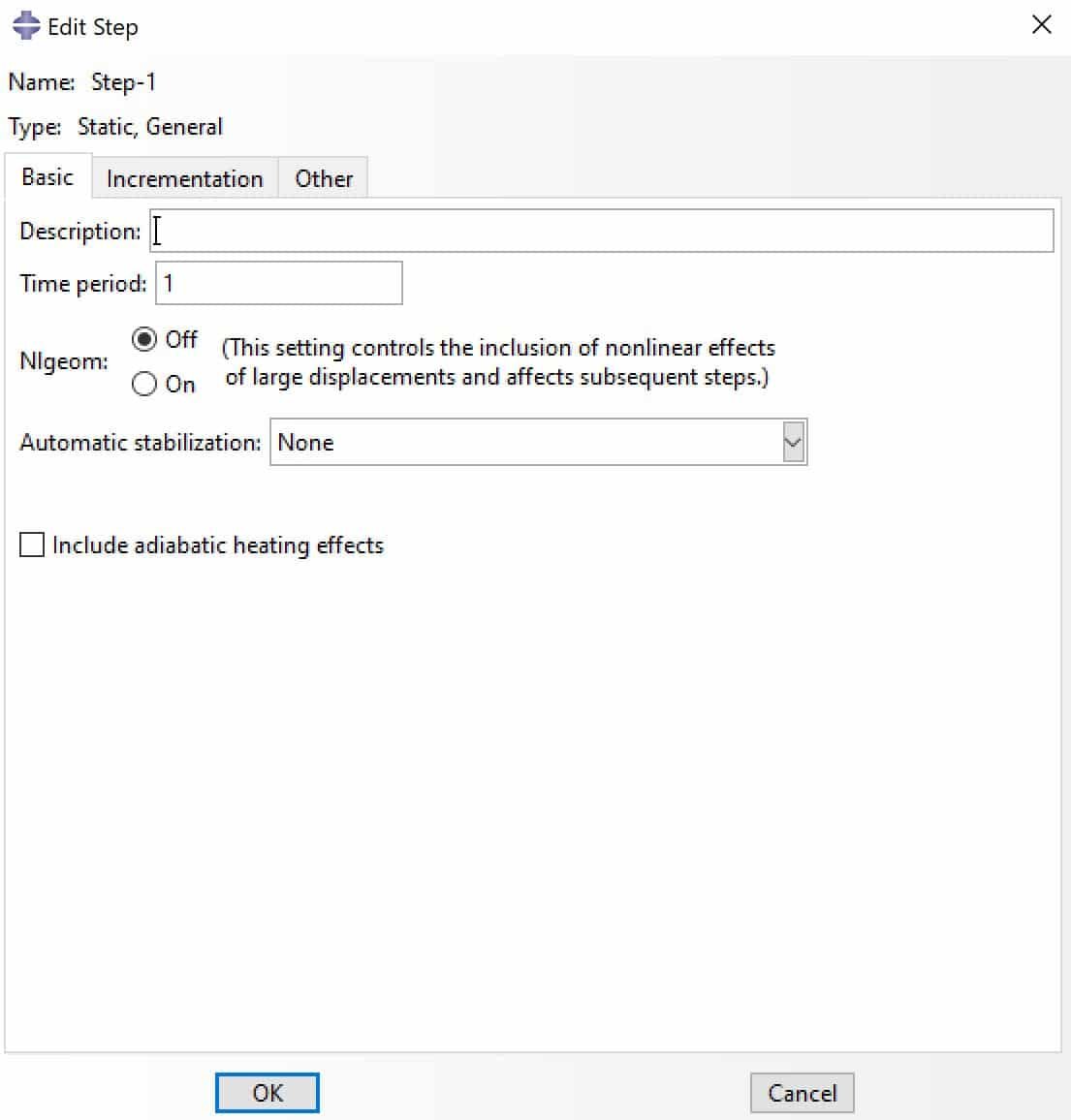Close the Edit Step dialog
Viewport: 1071px width, 1120px height.
click(1041, 25)
